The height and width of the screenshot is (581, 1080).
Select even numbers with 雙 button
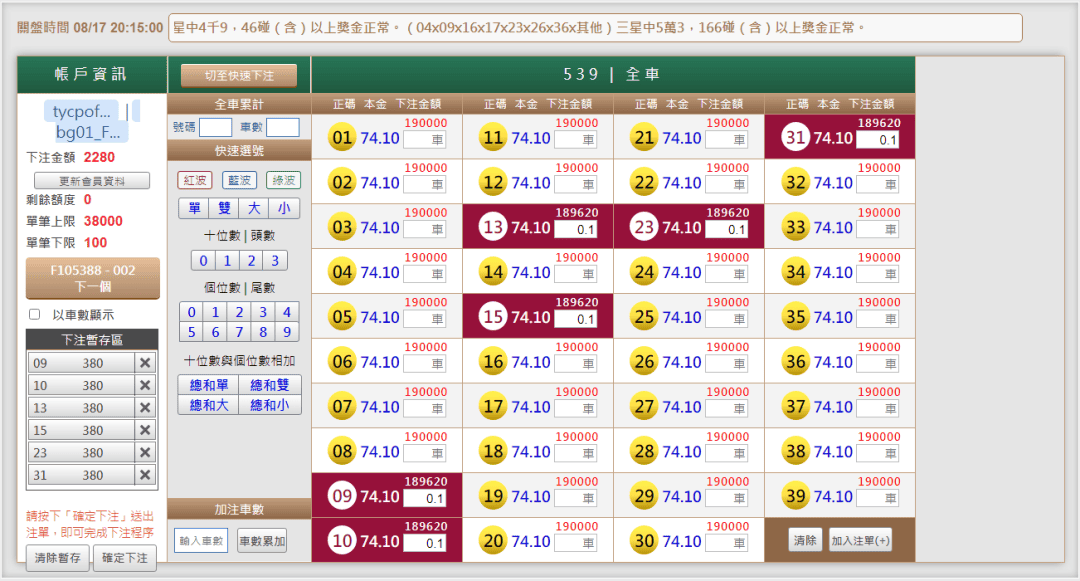click(x=224, y=209)
